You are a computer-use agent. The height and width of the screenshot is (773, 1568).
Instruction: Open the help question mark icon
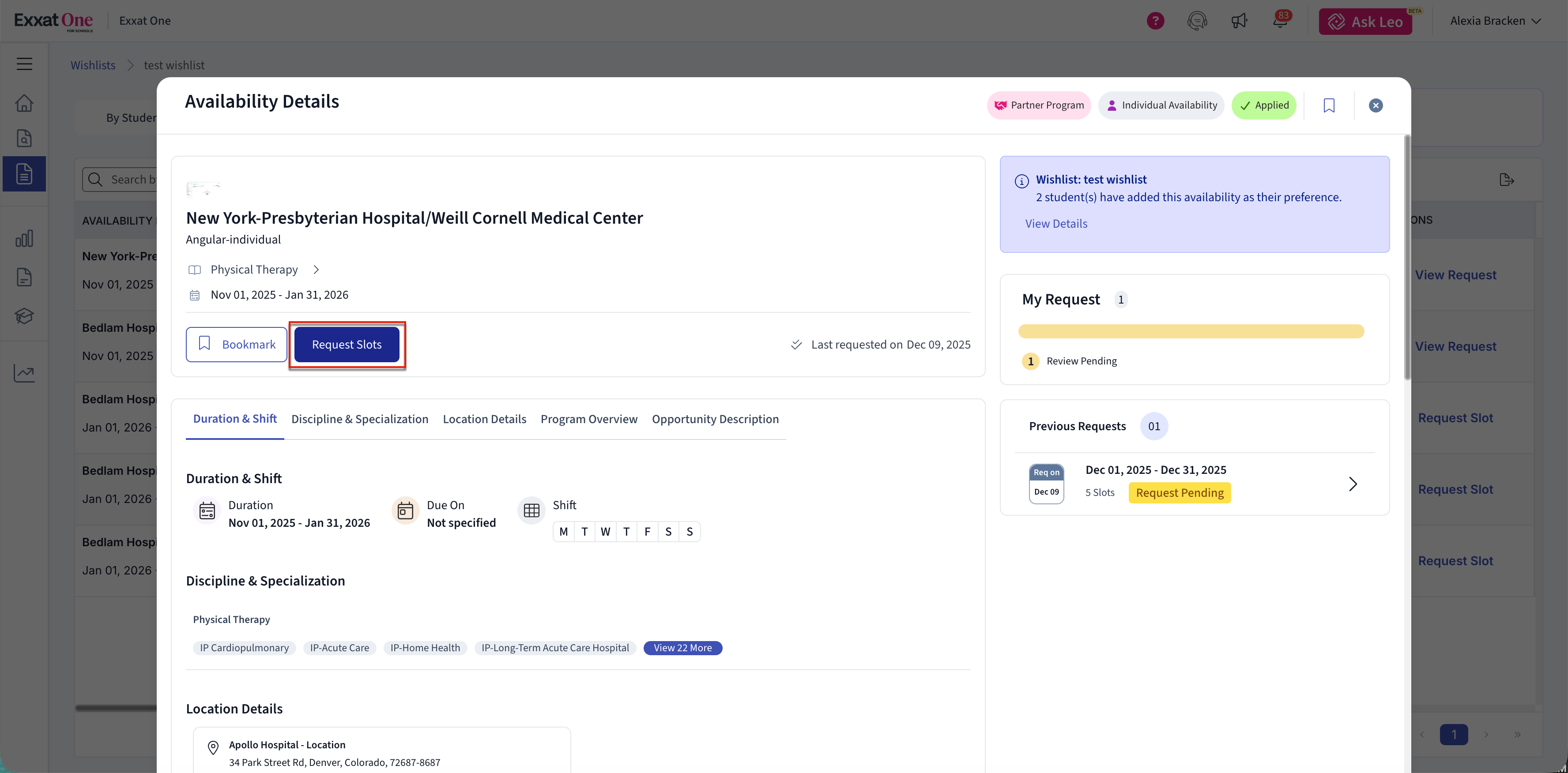coord(1155,21)
